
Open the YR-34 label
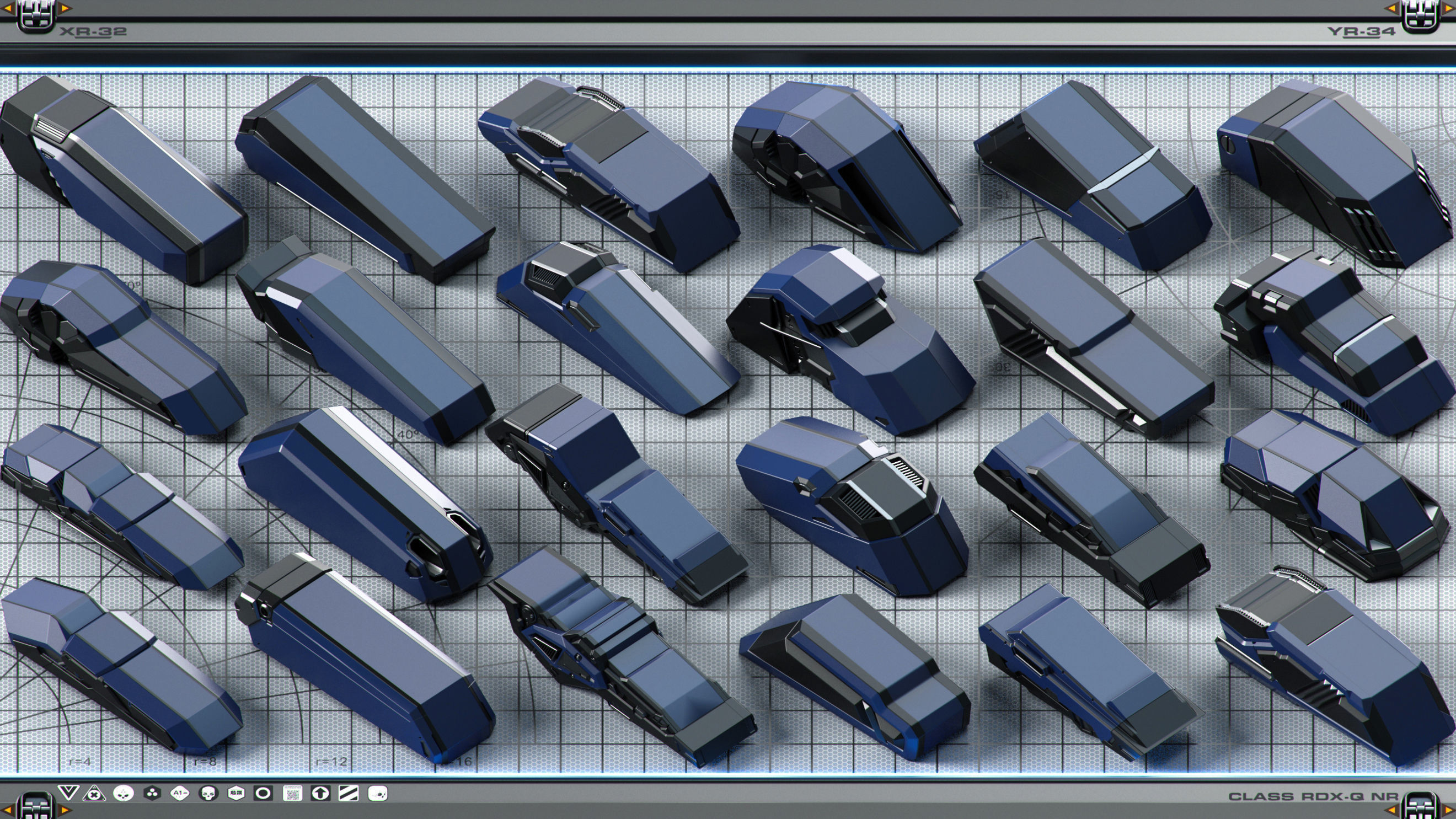(1361, 31)
